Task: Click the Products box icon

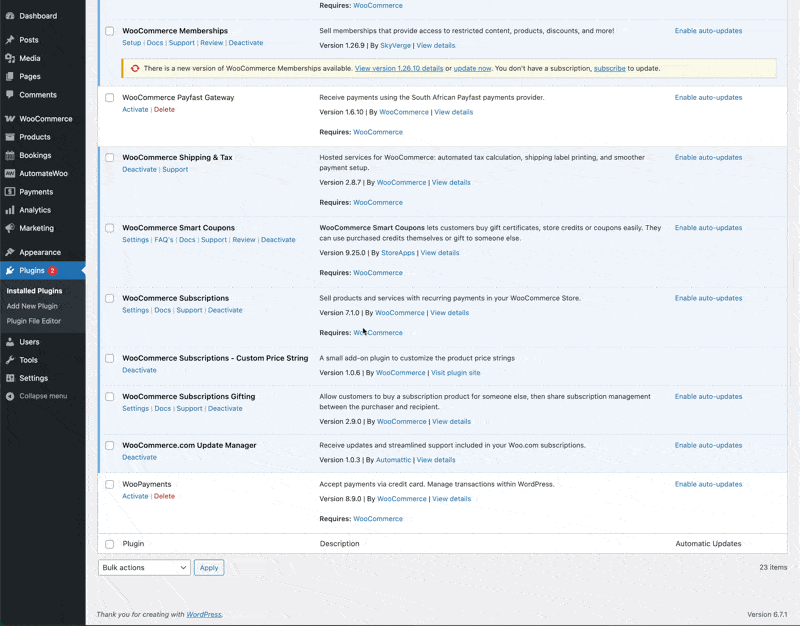Action: click(10, 137)
